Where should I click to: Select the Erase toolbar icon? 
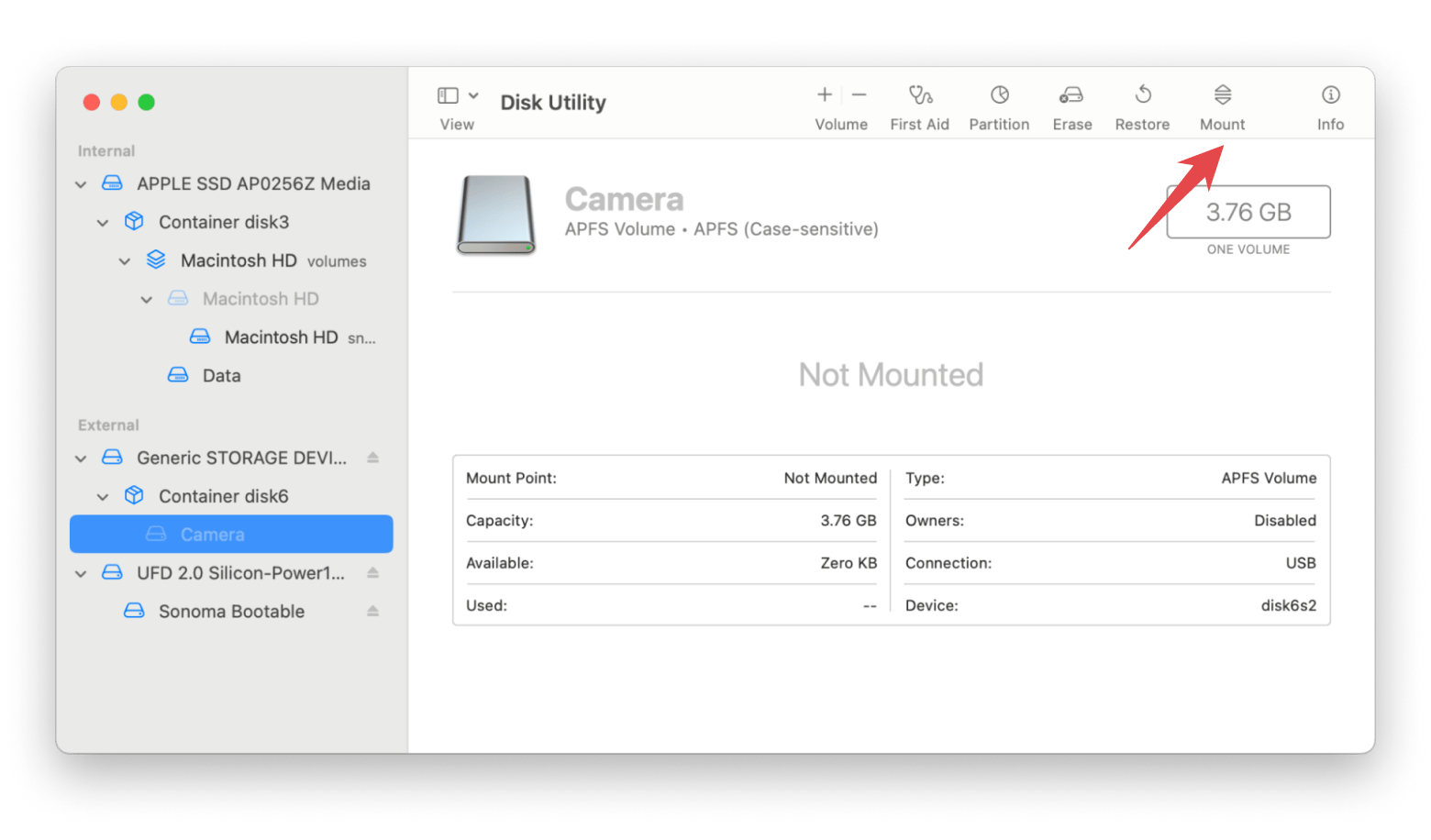point(1070,94)
